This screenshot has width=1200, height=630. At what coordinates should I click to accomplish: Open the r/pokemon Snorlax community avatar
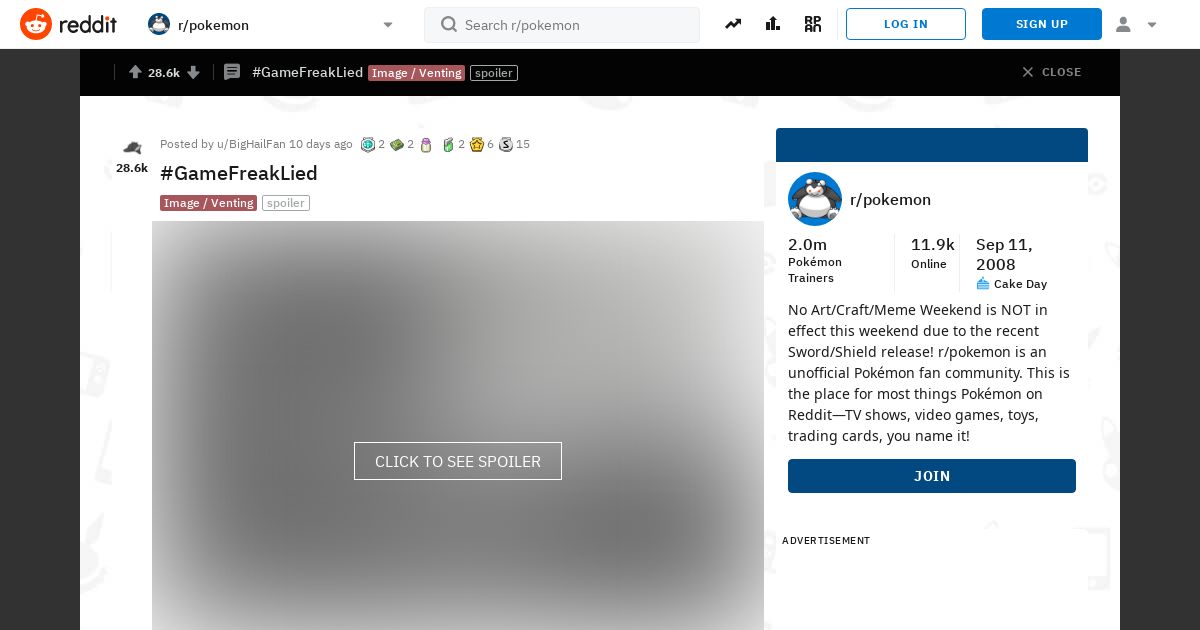coord(815,199)
